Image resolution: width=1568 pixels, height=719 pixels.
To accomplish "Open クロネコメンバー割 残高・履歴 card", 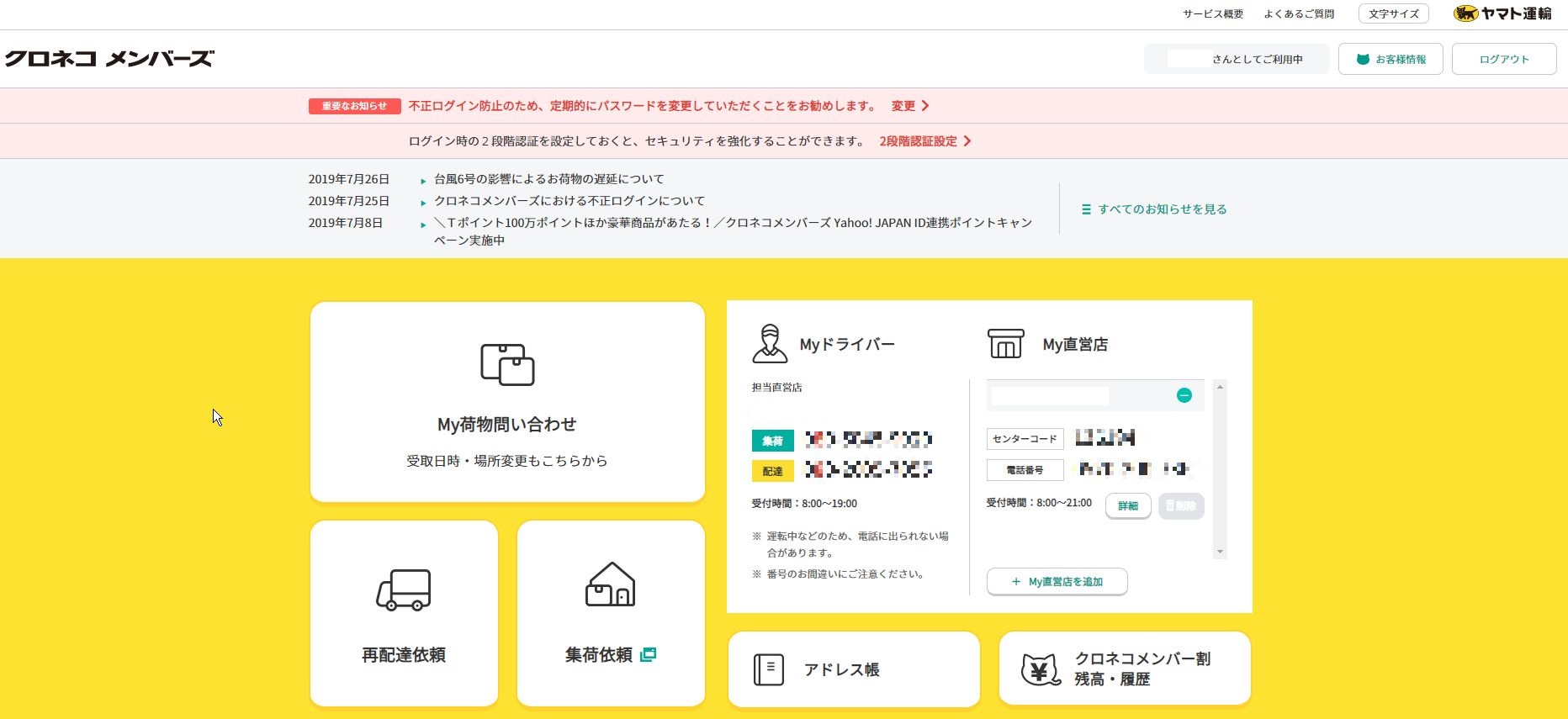I will click(x=1125, y=669).
